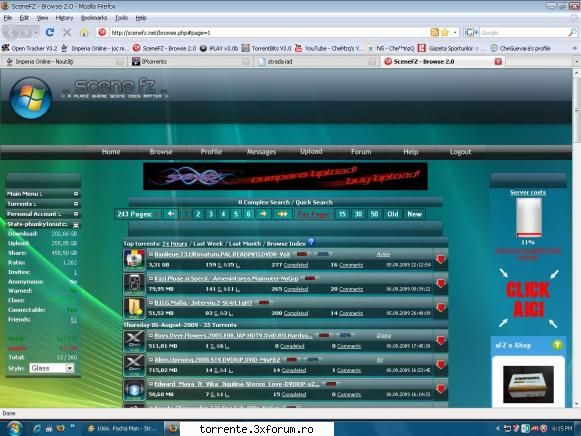The image size is (581, 436).
Task: Jump to last page with double yellow arrow
Action: [x=282, y=214]
